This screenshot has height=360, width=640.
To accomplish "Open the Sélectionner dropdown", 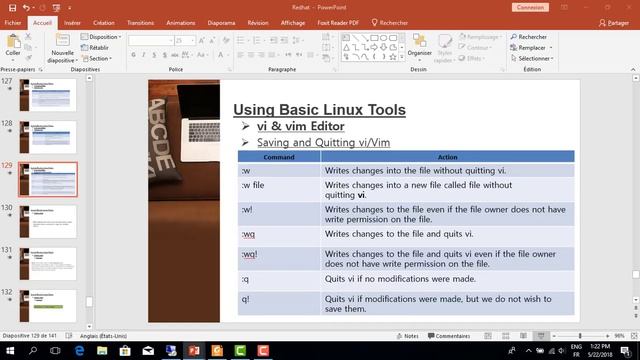I will (x=532, y=58).
